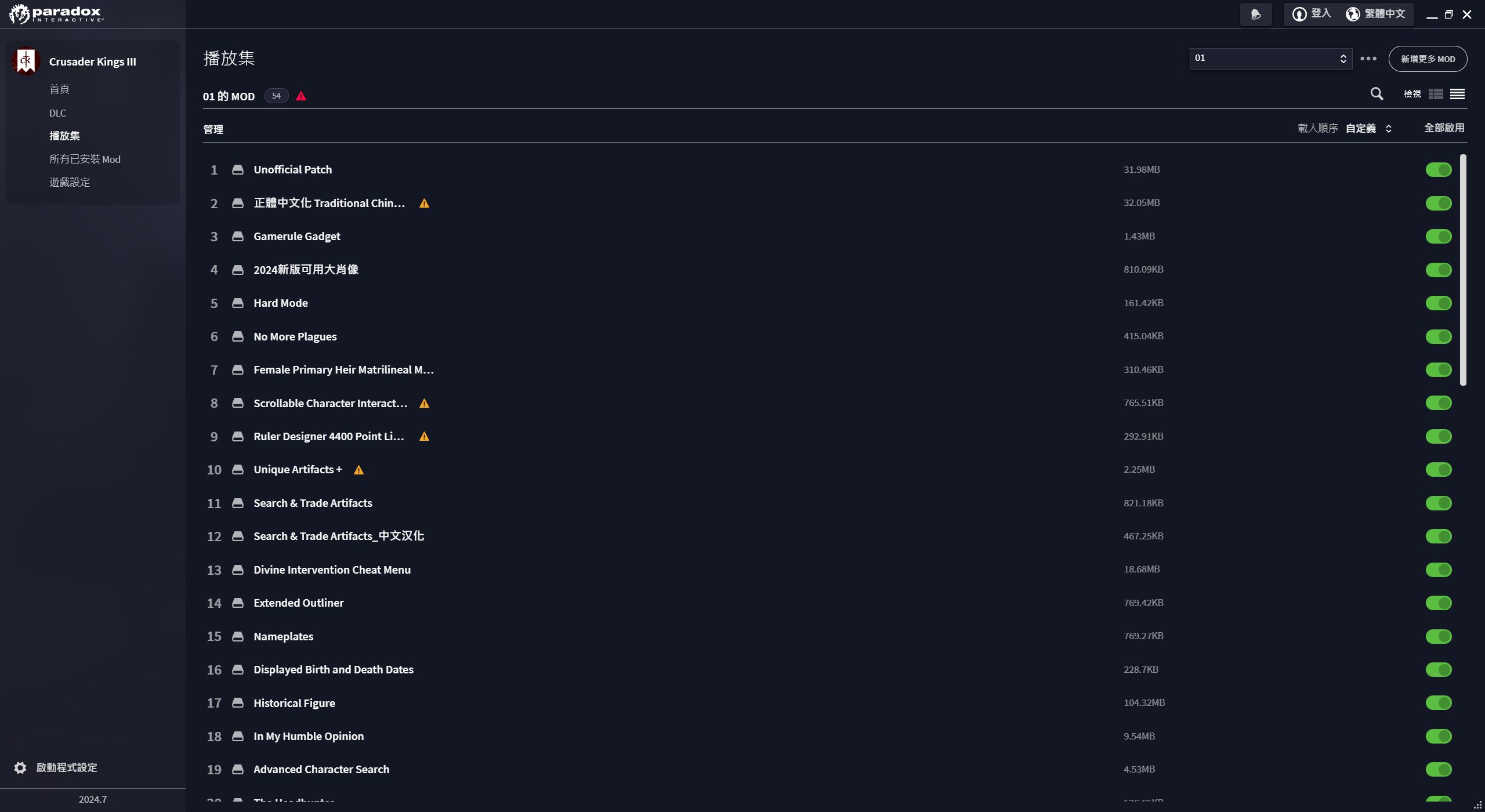Click the launcher settings gear icon
The height and width of the screenshot is (812, 1485).
[x=20, y=767]
